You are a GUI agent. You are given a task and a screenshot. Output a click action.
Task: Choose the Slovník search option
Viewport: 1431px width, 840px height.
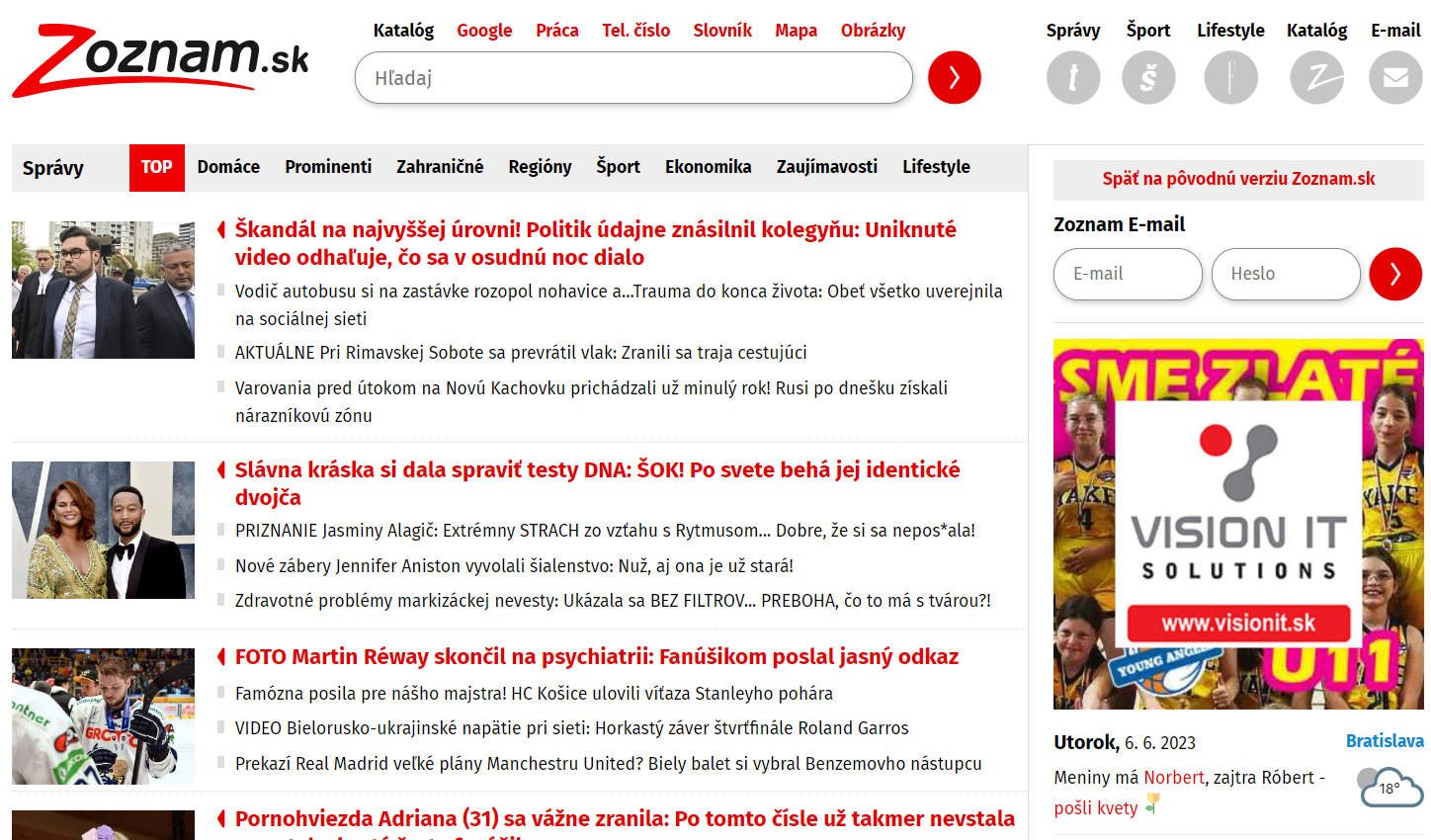(722, 31)
